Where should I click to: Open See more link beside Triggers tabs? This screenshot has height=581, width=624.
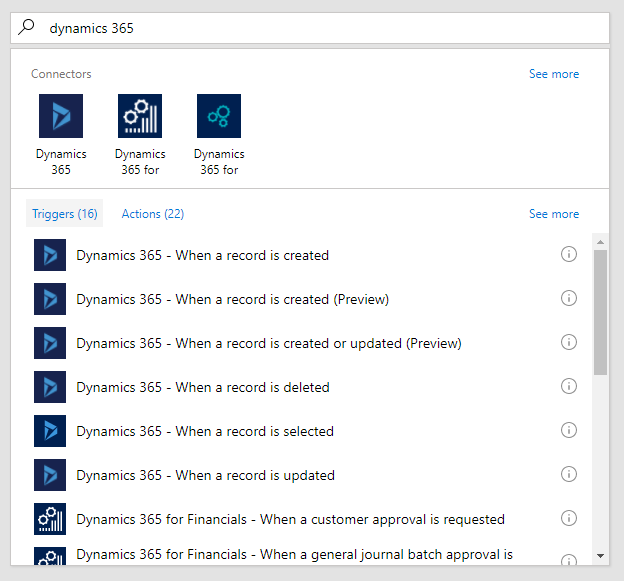click(x=553, y=214)
